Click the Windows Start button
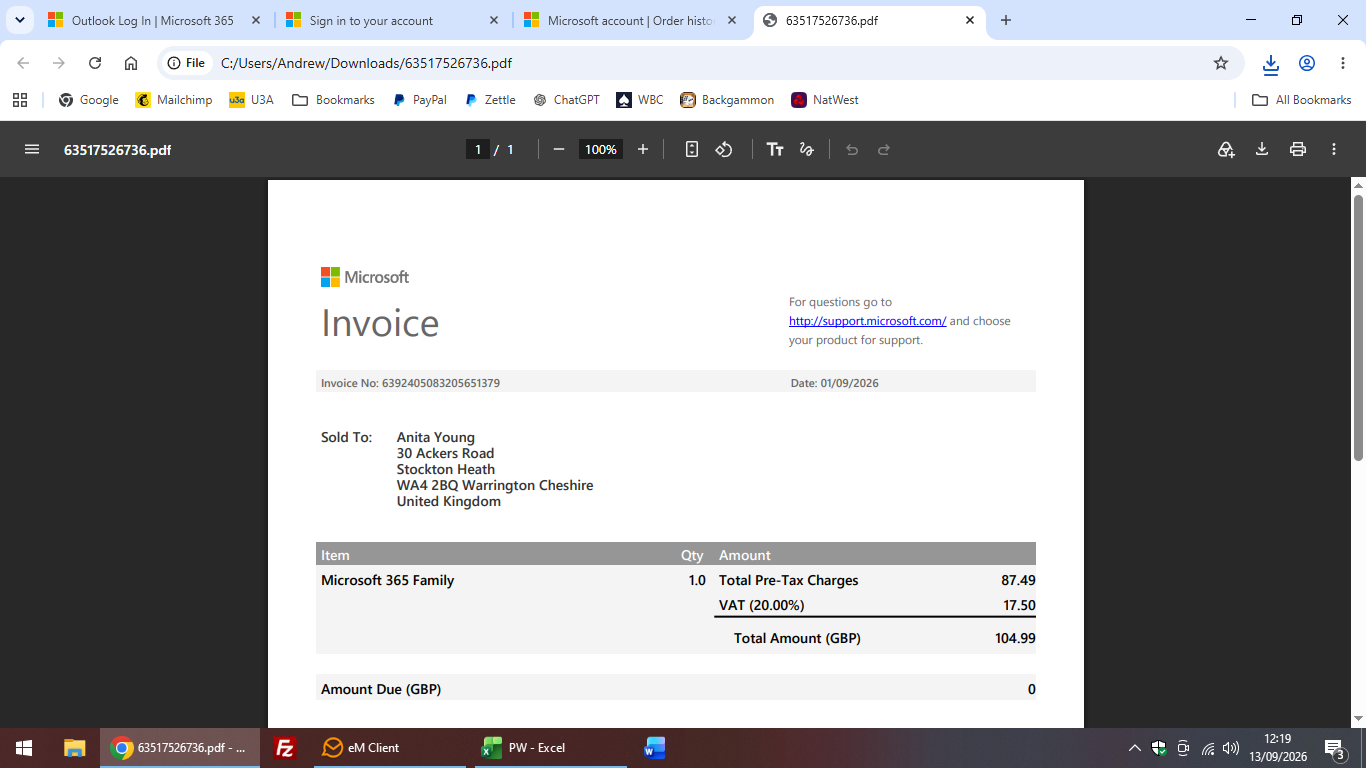 point(24,748)
